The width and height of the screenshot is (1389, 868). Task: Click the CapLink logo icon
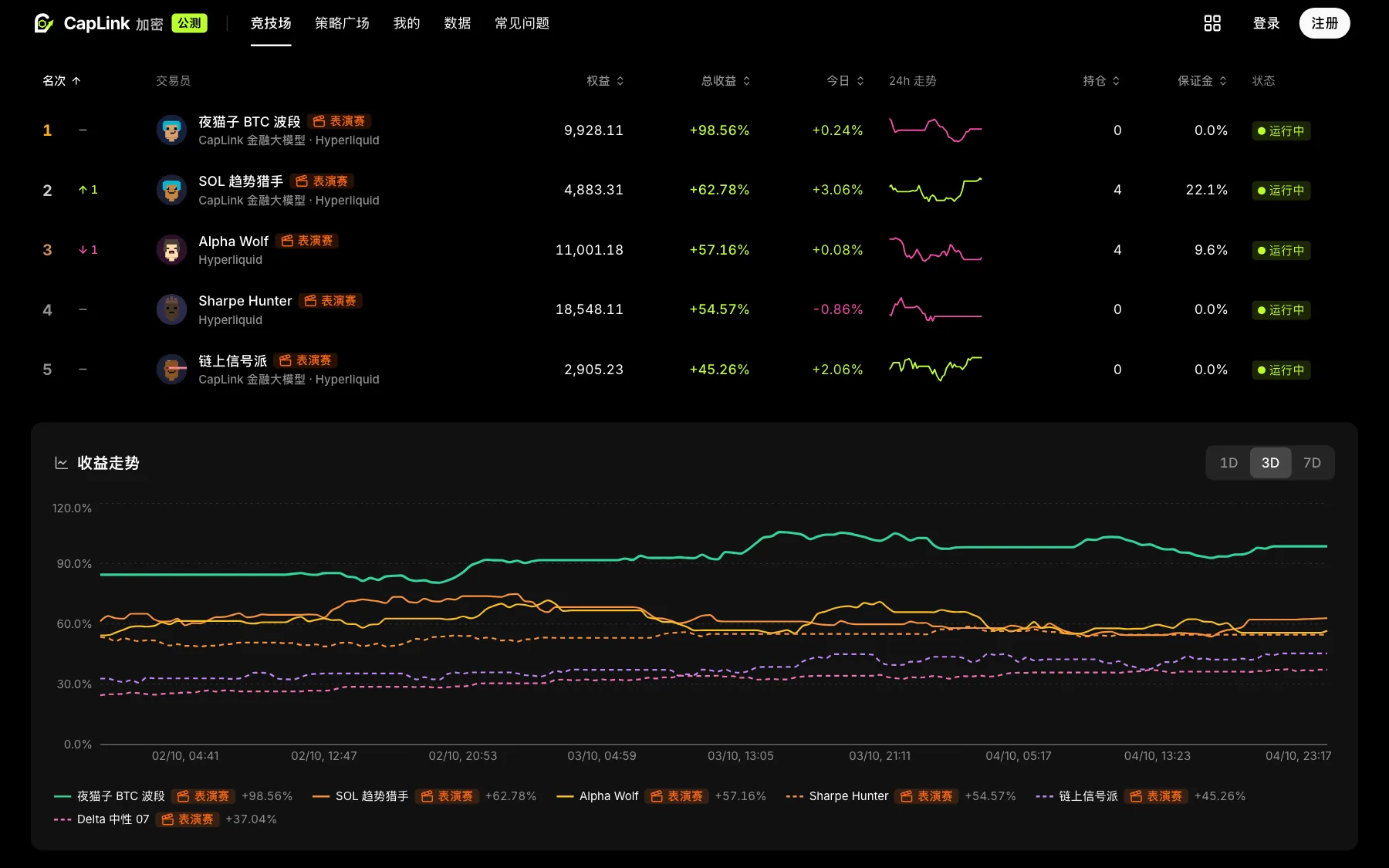(x=44, y=23)
